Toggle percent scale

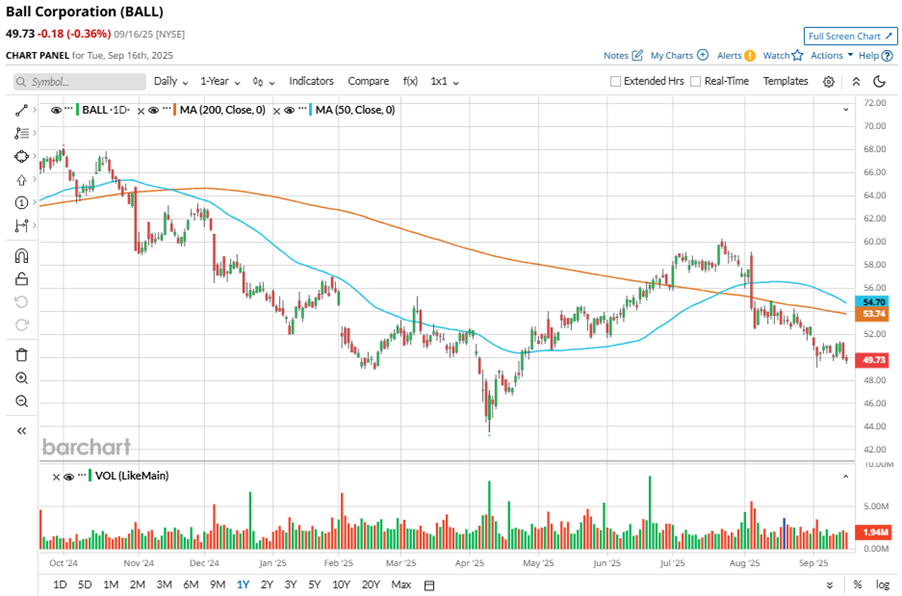[x=858, y=585]
